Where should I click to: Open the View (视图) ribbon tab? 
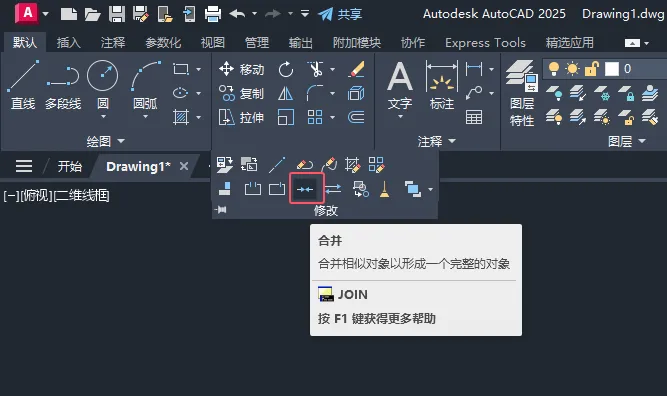pyautogui.click(x=213, y=43)
